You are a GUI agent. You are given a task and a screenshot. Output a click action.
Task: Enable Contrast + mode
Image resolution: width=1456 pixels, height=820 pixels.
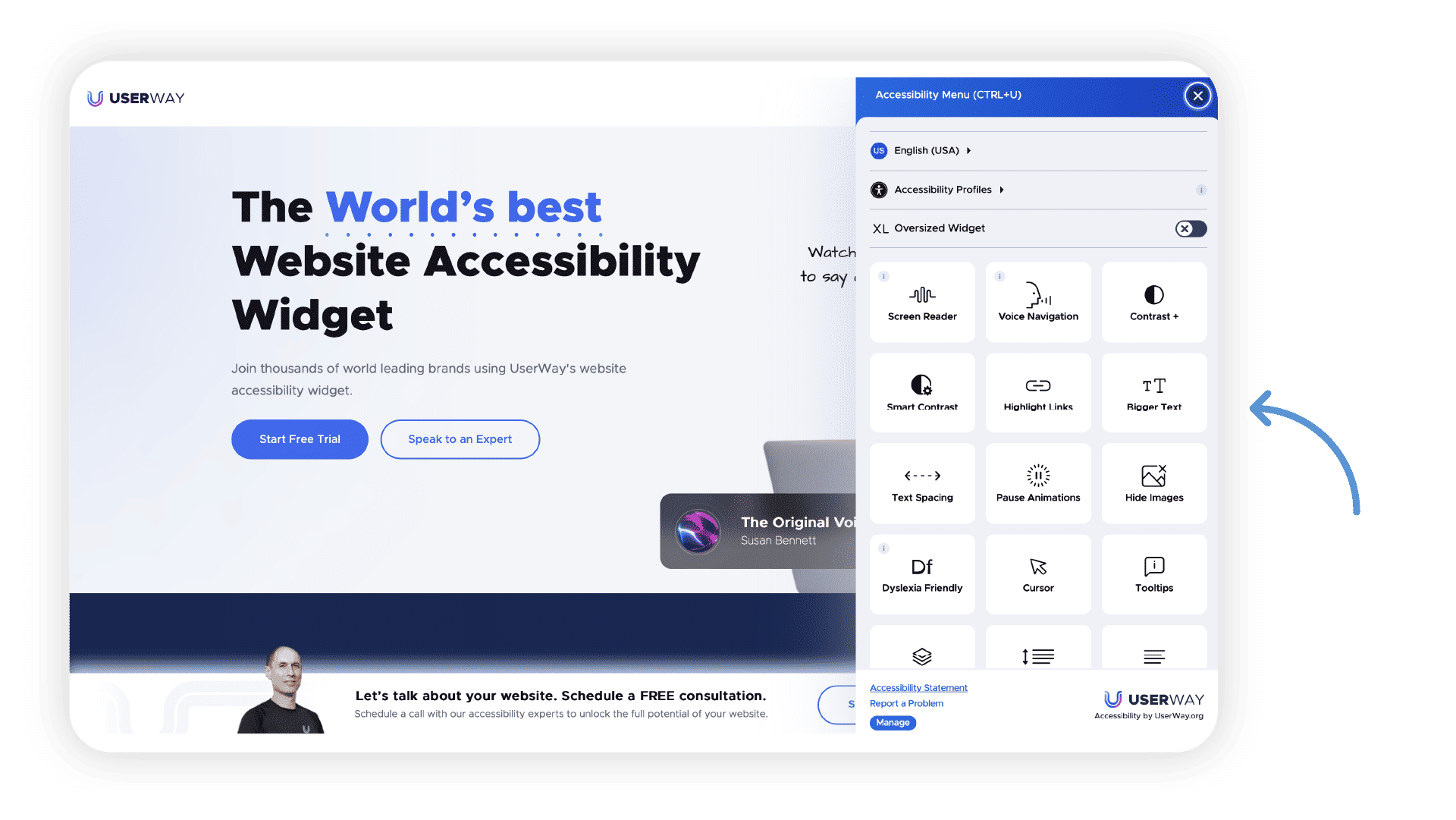pyautogui.click(x=1153, y=302)
